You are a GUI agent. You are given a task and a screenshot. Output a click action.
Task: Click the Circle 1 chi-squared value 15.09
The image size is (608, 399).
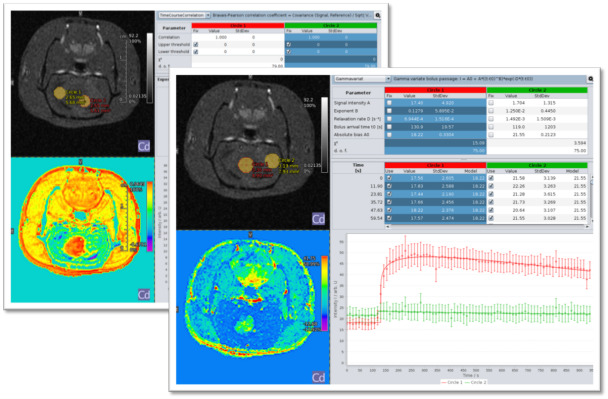point(478,143)
